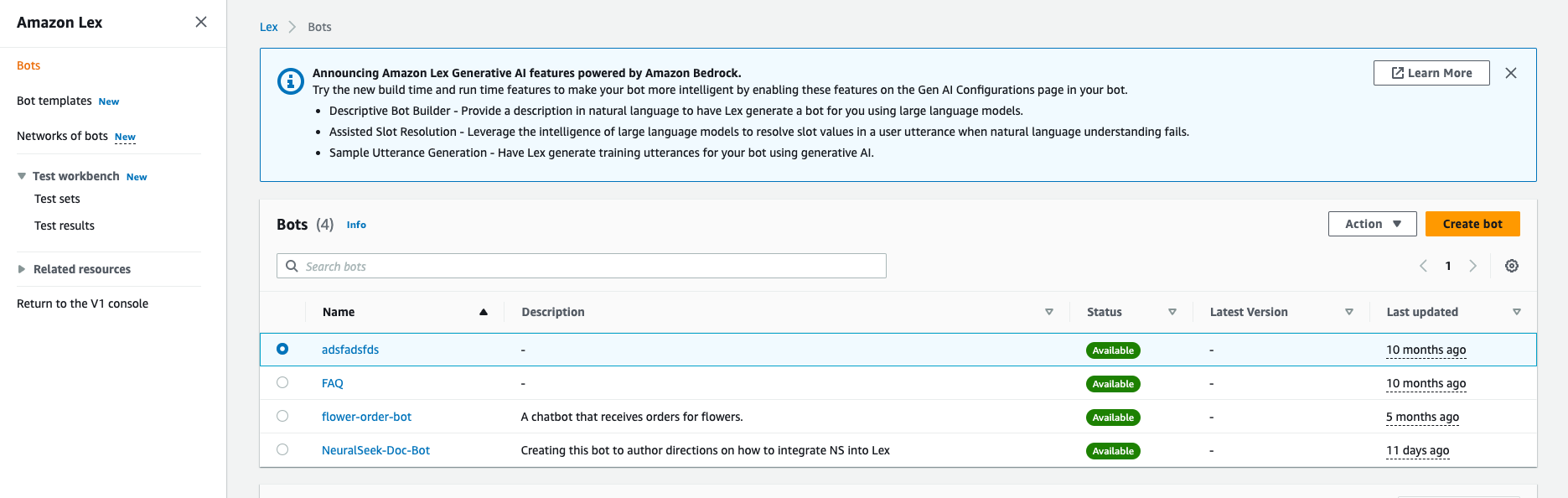Click the Available status badge for FAQ
This screenshot has width=1568, height=498.
pyautogui.click(x=1113, y=384)
